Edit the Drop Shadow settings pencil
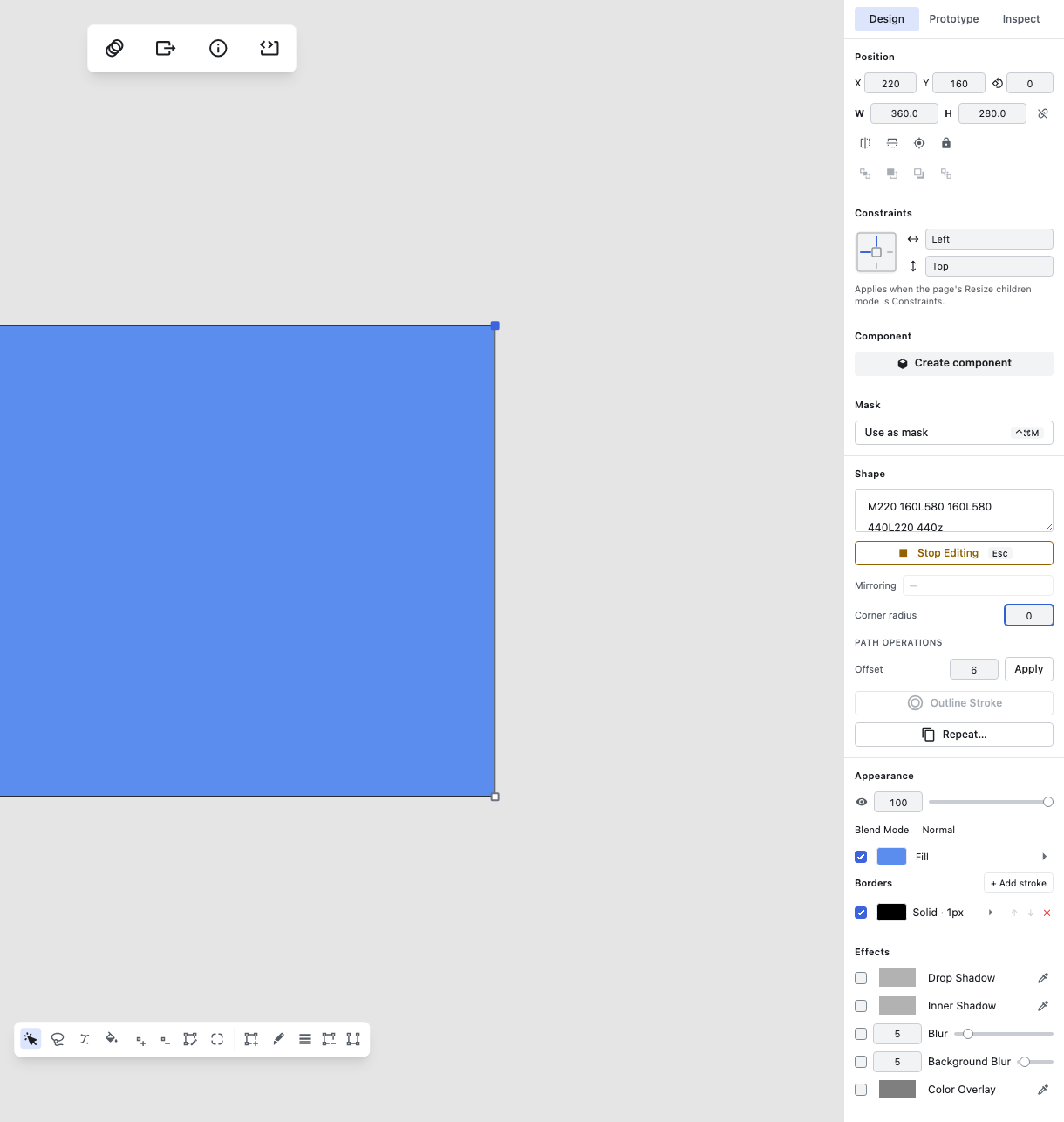This screenshot has height=1122, width=1064. pos(1043,978)
